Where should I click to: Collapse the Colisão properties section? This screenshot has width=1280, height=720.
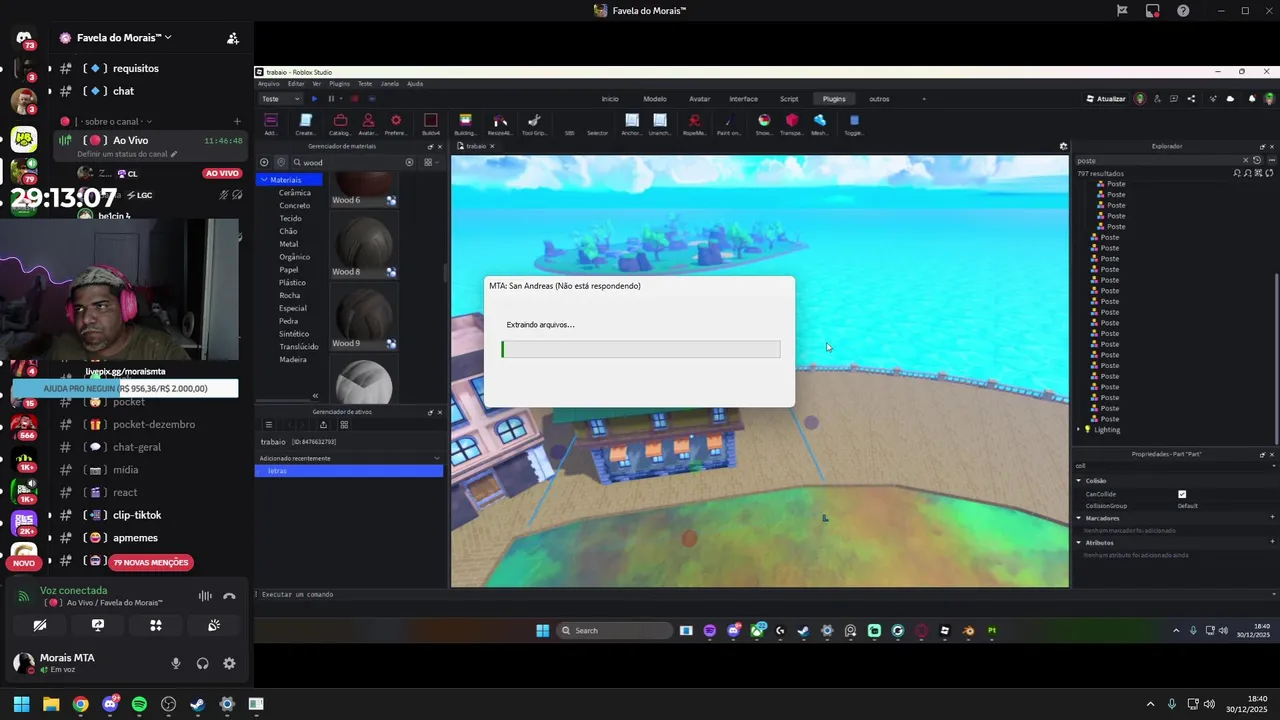click(x=1079, y=481)
